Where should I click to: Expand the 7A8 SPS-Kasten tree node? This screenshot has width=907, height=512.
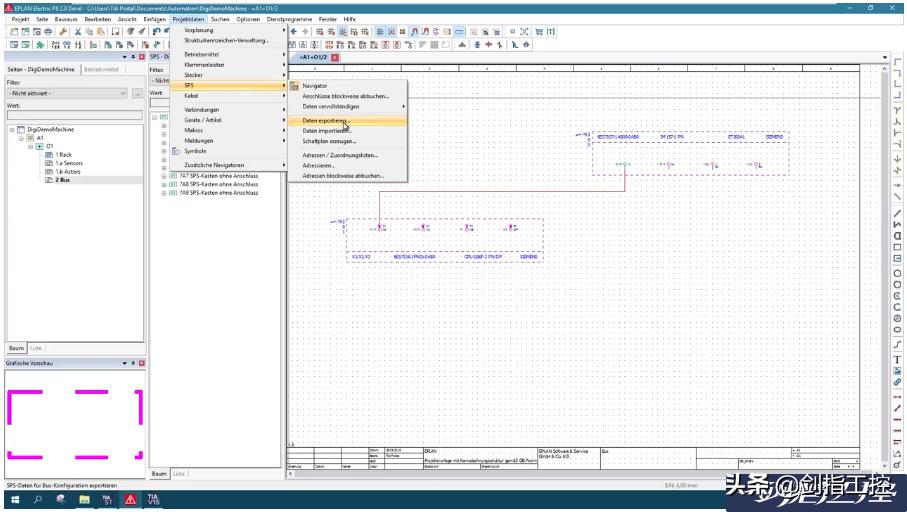click(x=164, y=185)
